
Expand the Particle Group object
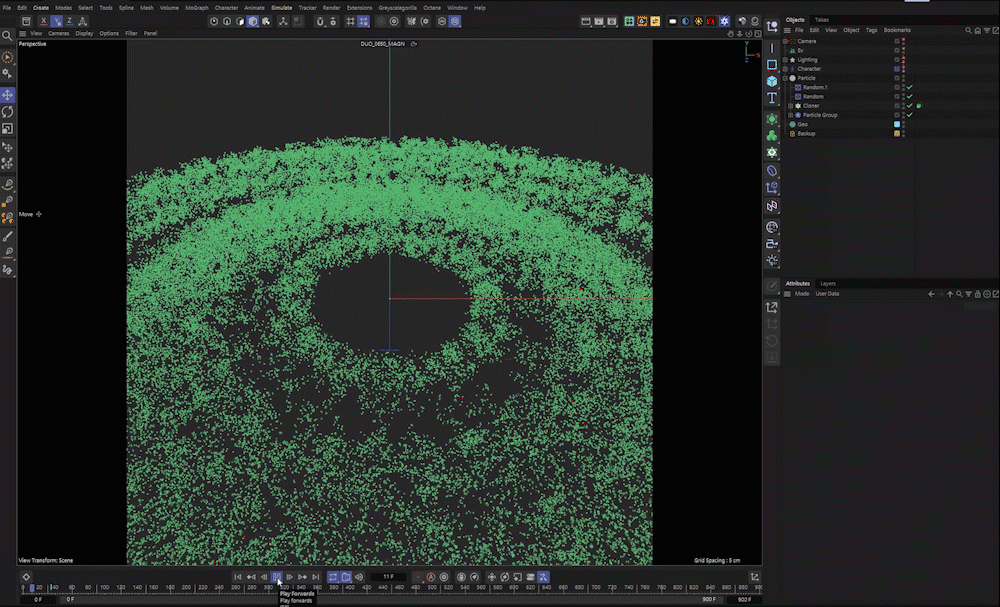point(790,115)
